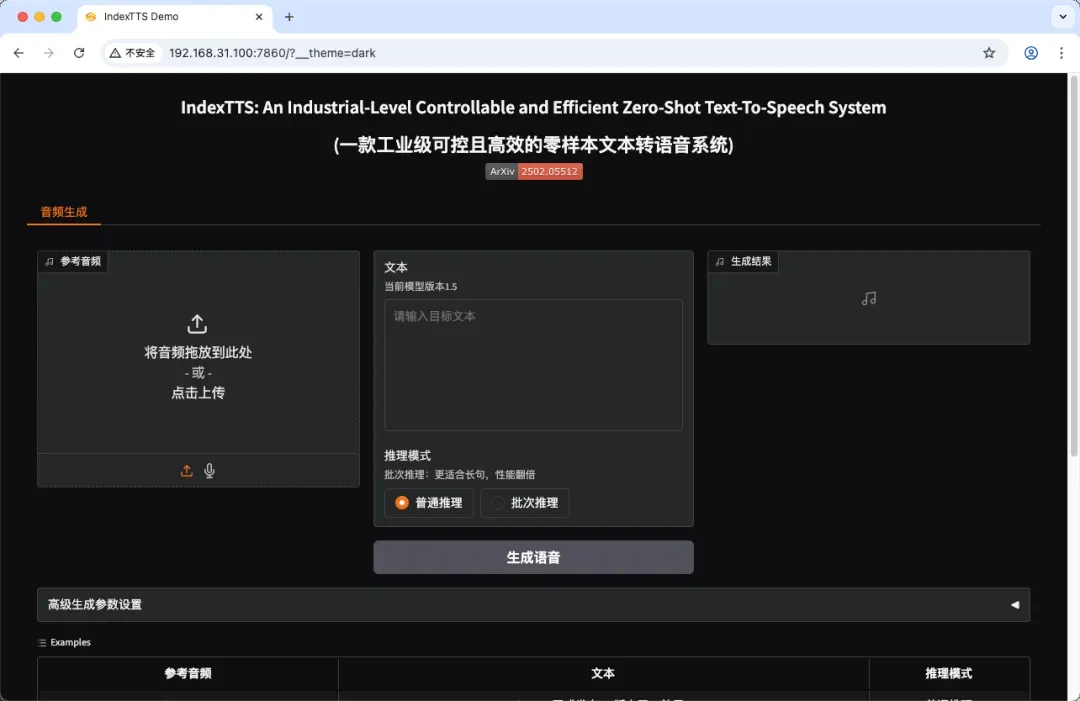Click the upload icon below reference audio
This screenshot has width=1080, height=701.
[187, 471]
